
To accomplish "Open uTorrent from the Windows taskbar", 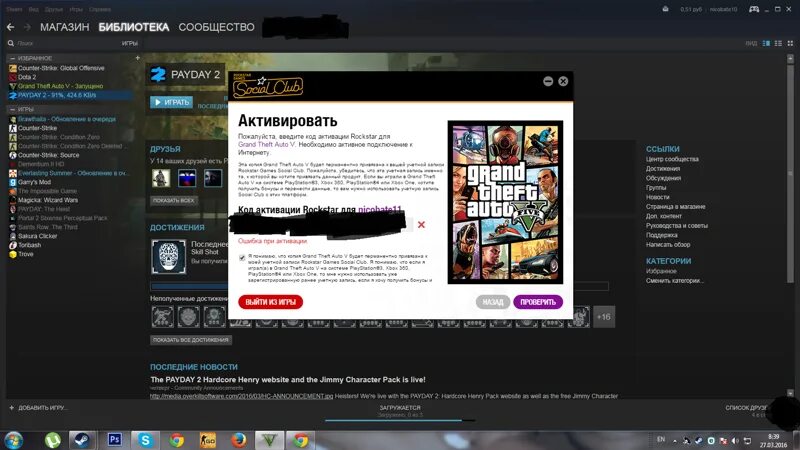I will coord(53,440).
